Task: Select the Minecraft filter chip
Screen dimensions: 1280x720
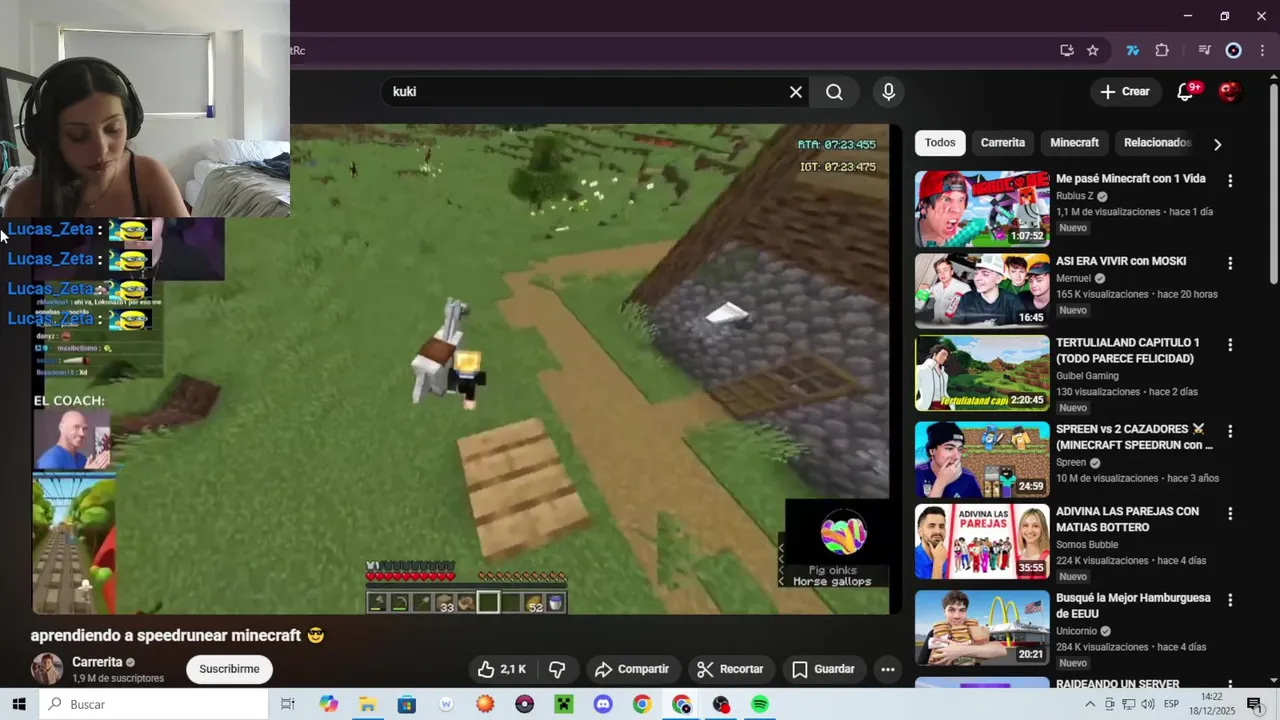Action: pyautogui.click(x=1075, y=143)
